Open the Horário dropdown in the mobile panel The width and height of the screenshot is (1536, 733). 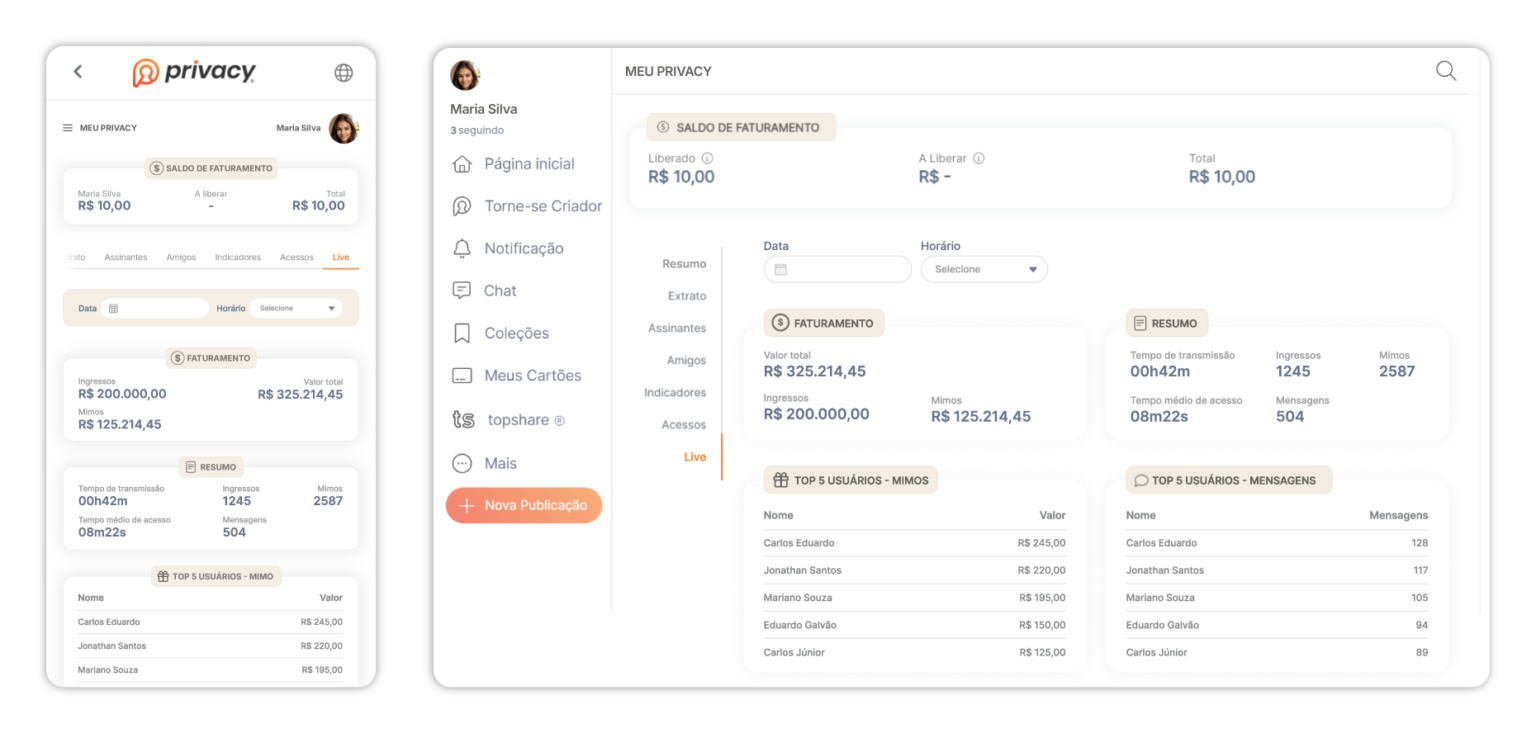point(296,308)
